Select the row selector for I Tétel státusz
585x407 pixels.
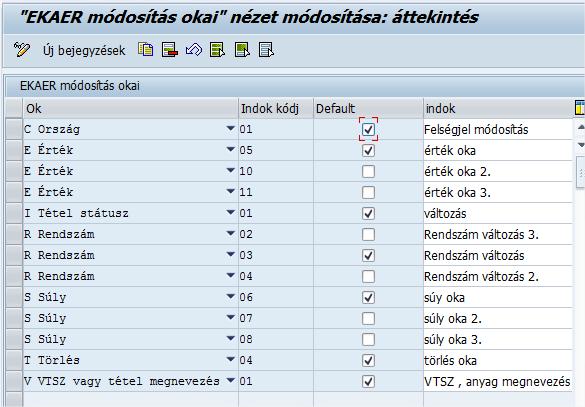(14, 213)
